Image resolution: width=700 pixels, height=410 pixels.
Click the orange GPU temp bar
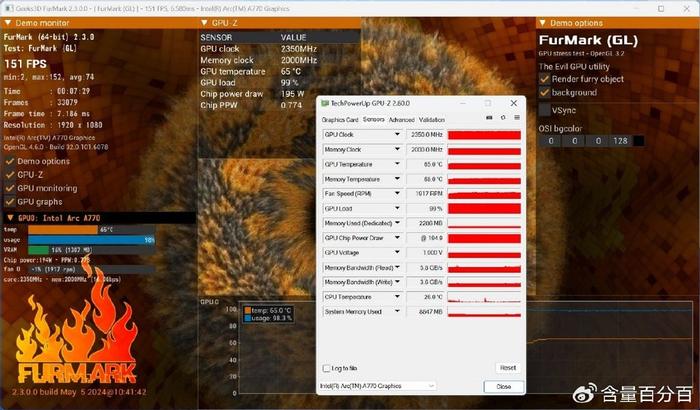[62, 230]
